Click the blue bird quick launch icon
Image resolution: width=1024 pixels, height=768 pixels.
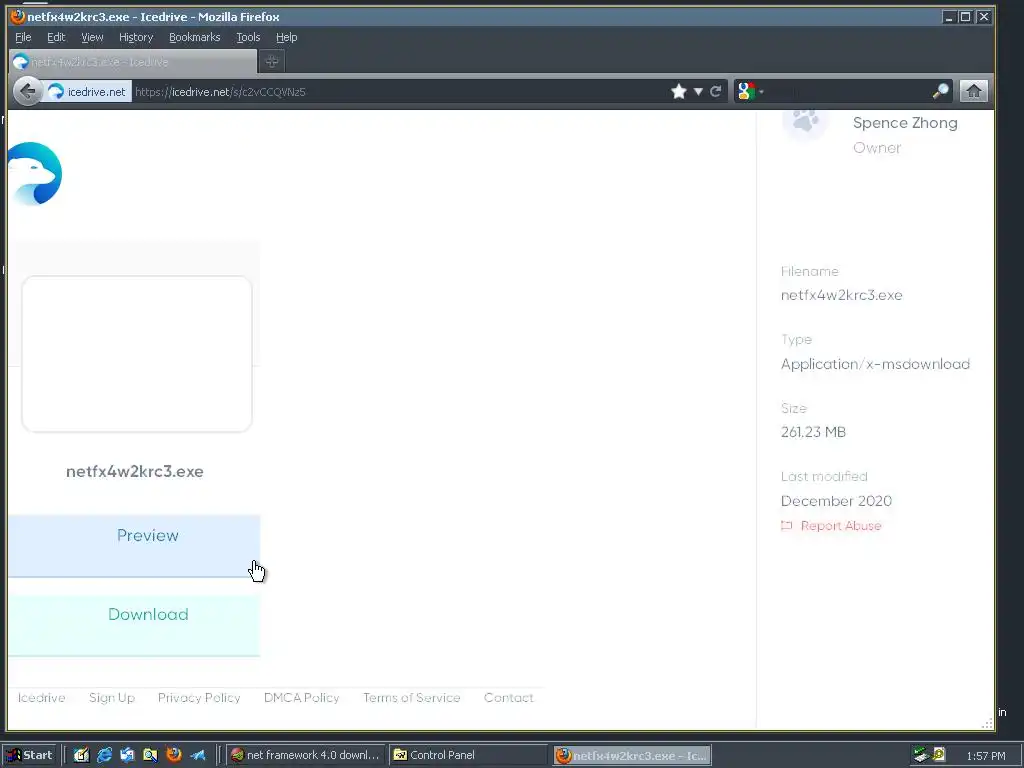point(198,755)
